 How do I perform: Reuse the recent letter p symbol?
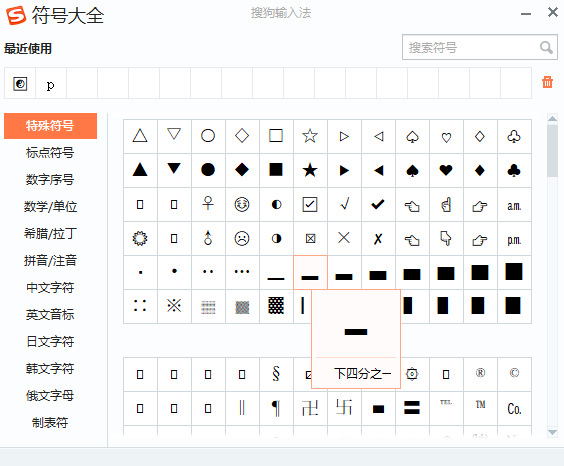(51, 83)
